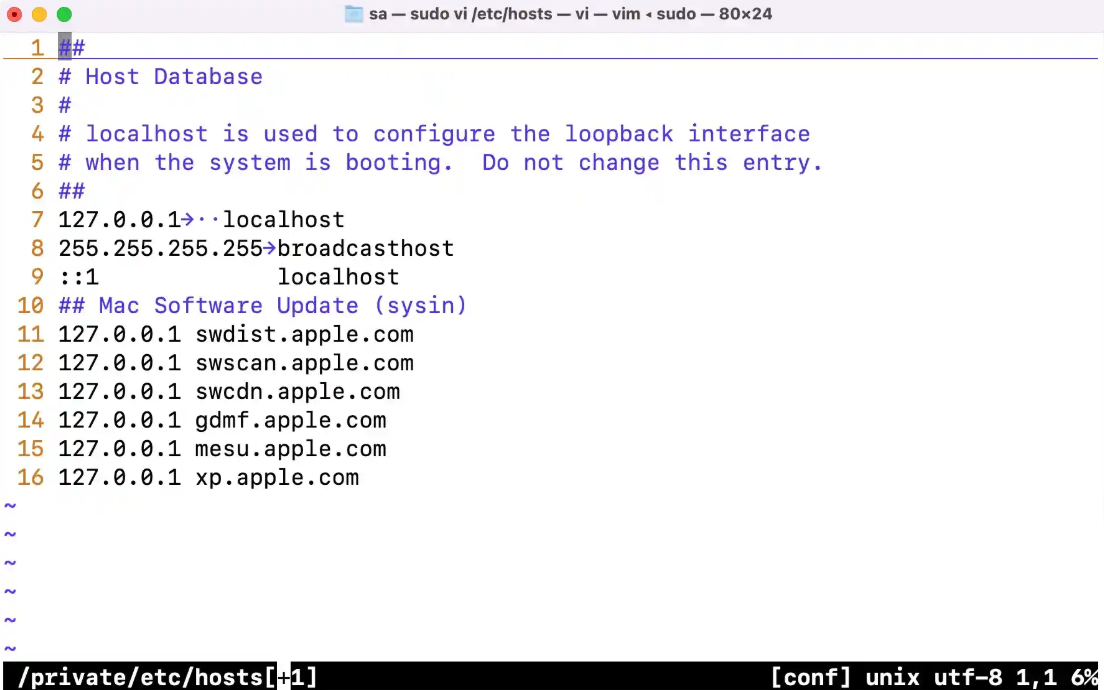Image resolution: width=1104 pixels, height=690 pixels.
Task: Click the highlighted cursor block on line 1
Action: pos(65,48)
